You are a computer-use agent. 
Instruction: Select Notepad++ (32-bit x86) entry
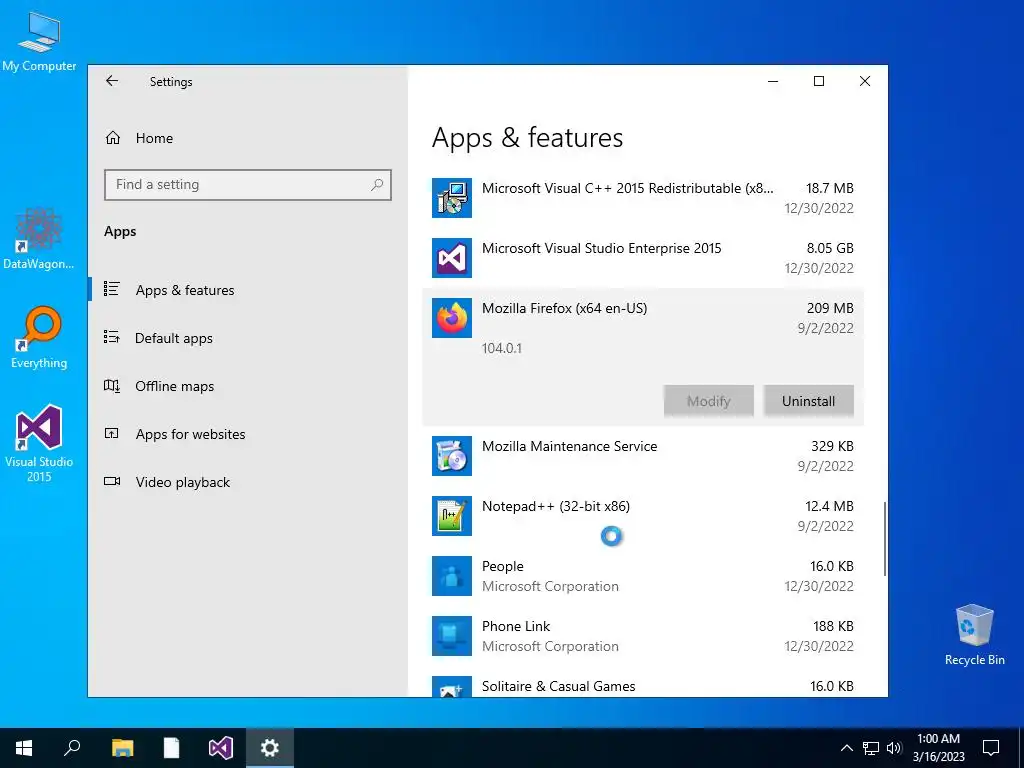643,516
